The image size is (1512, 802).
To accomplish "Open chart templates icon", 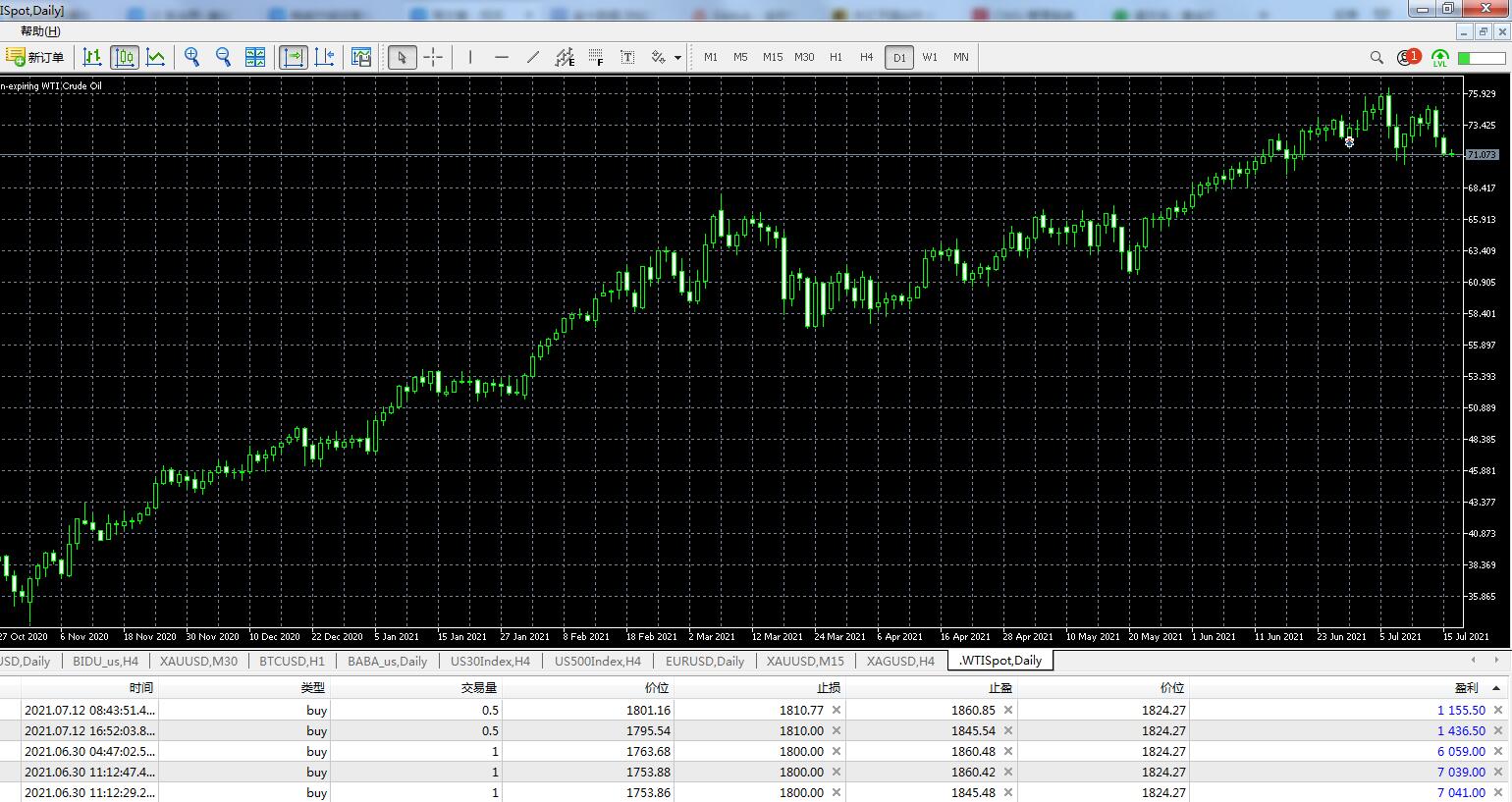I will (361, 57).
